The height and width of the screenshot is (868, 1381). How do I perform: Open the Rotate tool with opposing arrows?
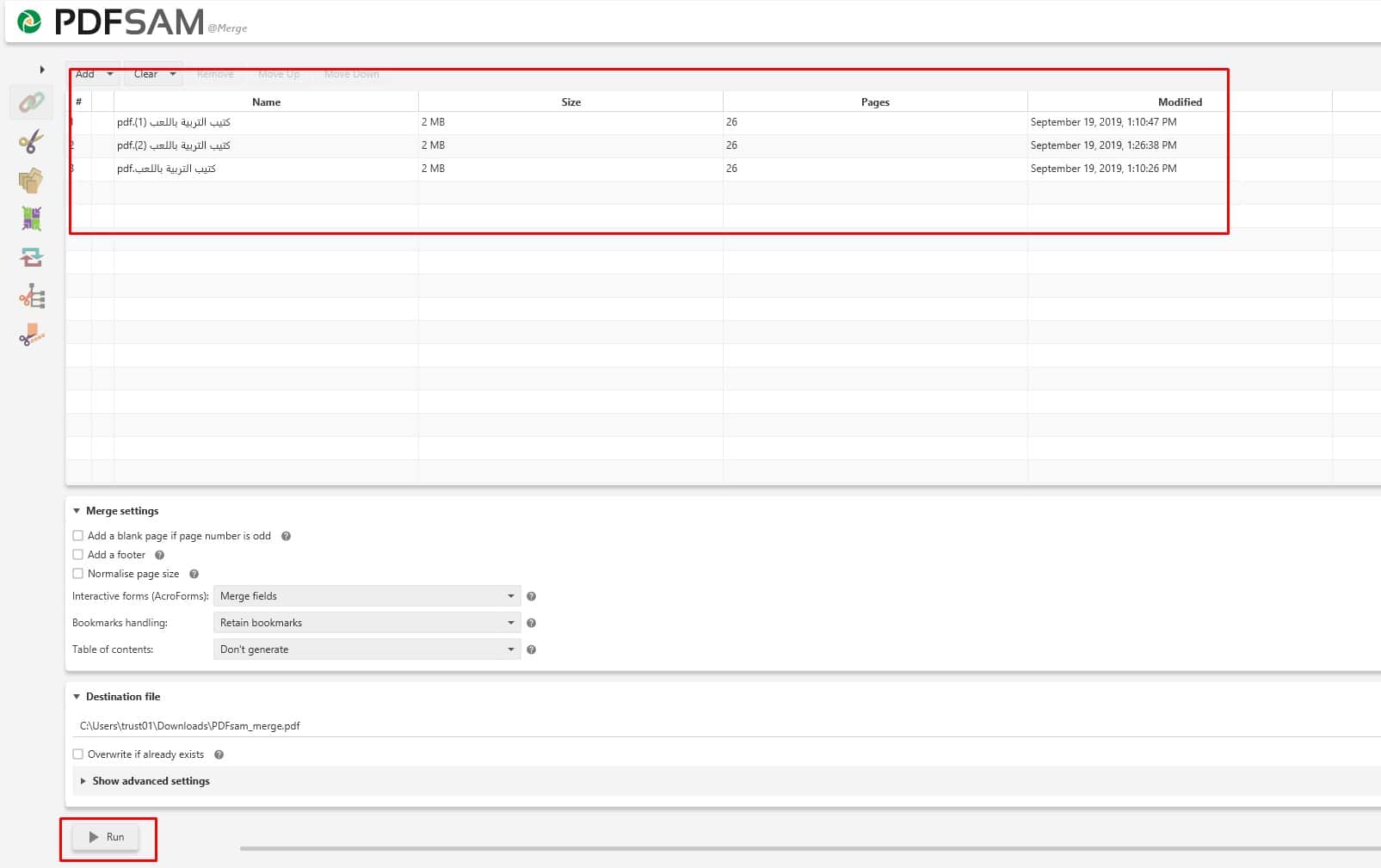(x=32, y=257)
